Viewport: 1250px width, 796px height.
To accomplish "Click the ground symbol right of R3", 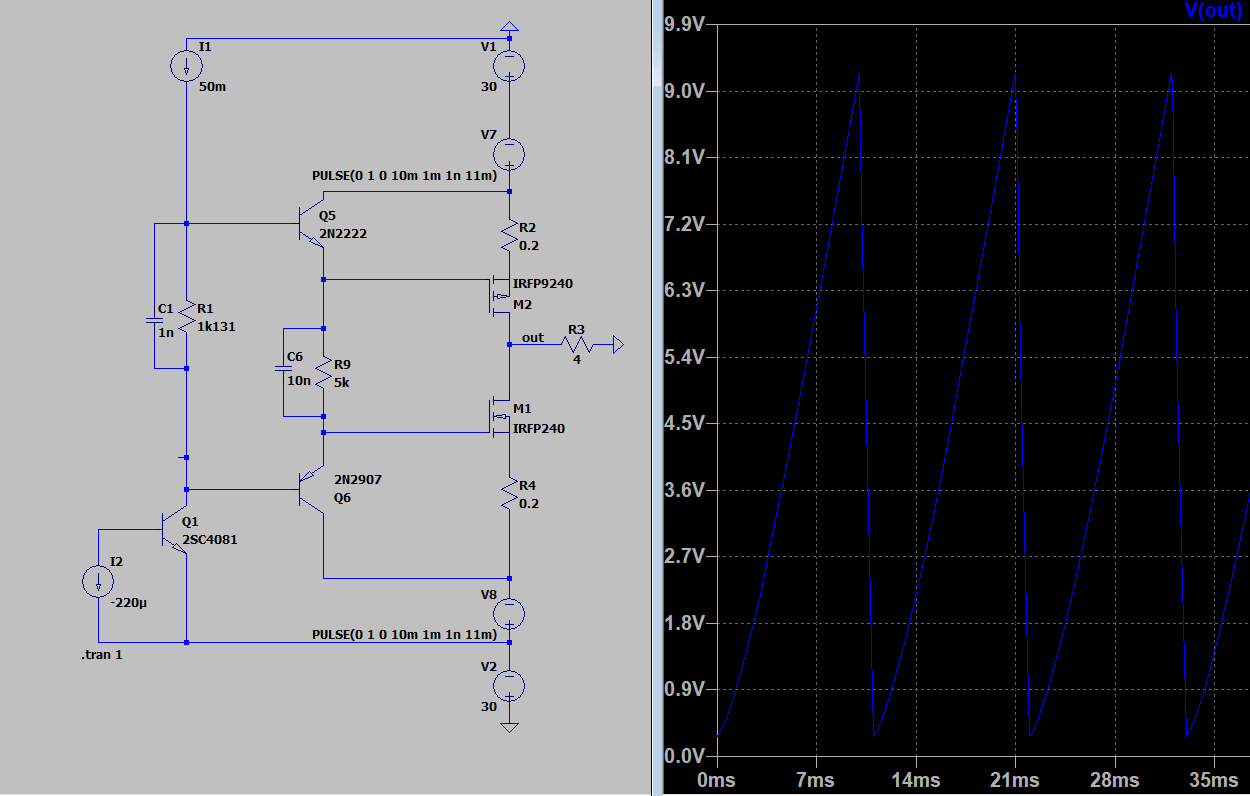I will (617, 345).
